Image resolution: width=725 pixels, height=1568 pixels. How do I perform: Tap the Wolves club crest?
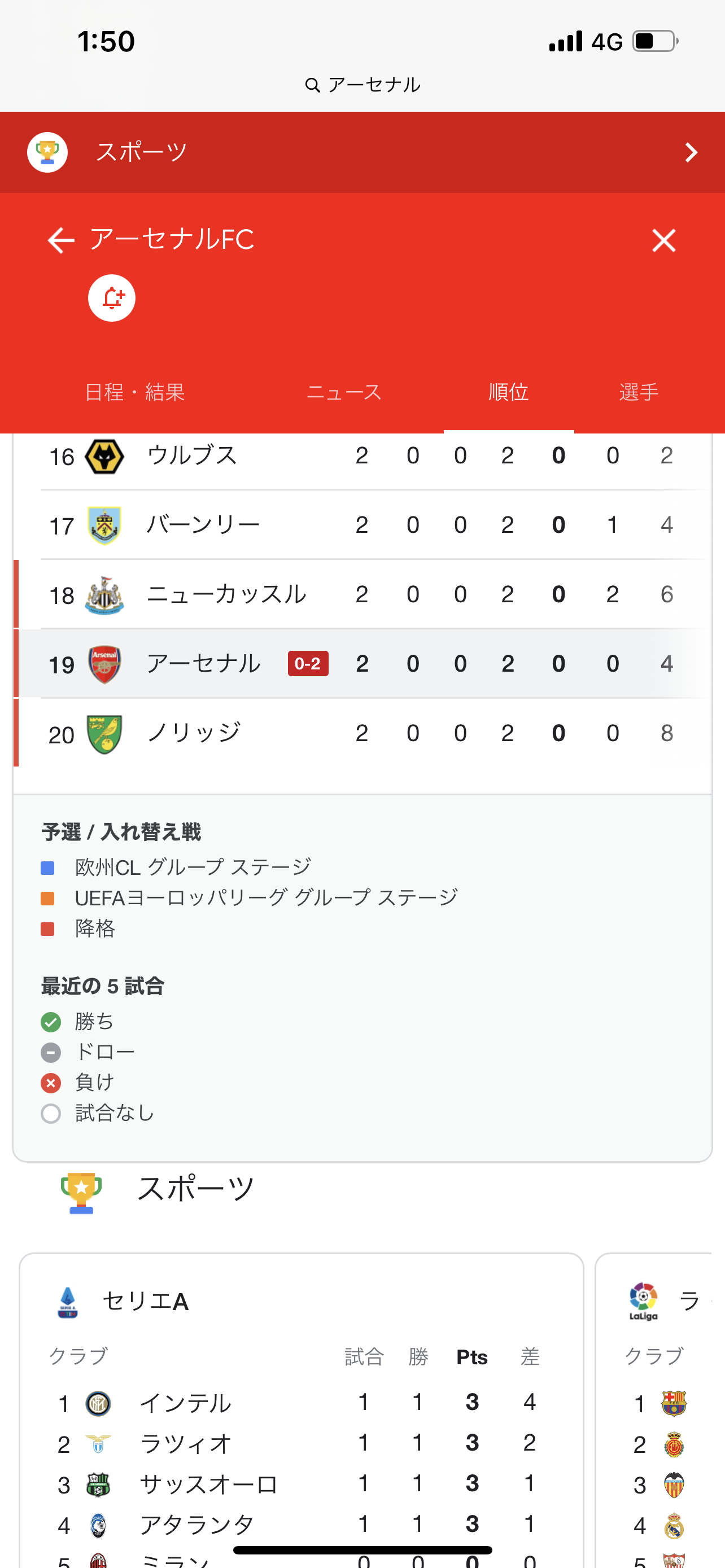[x=104, y=457]
